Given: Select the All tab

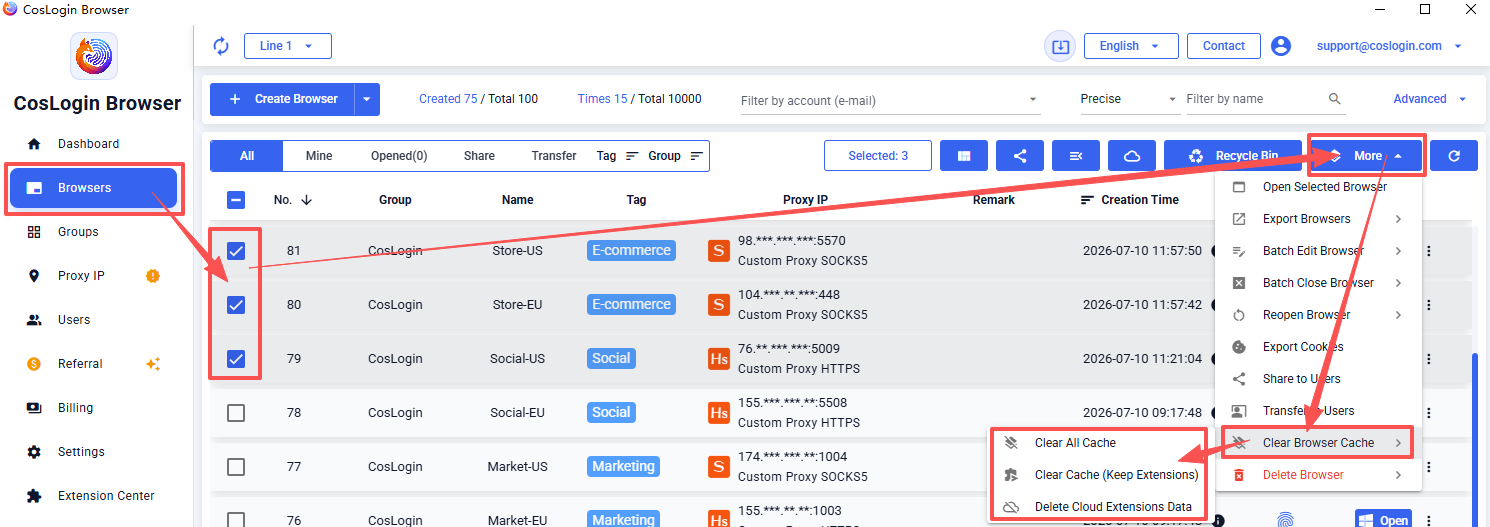Looking at the screenshot, I should coord(247,156).
